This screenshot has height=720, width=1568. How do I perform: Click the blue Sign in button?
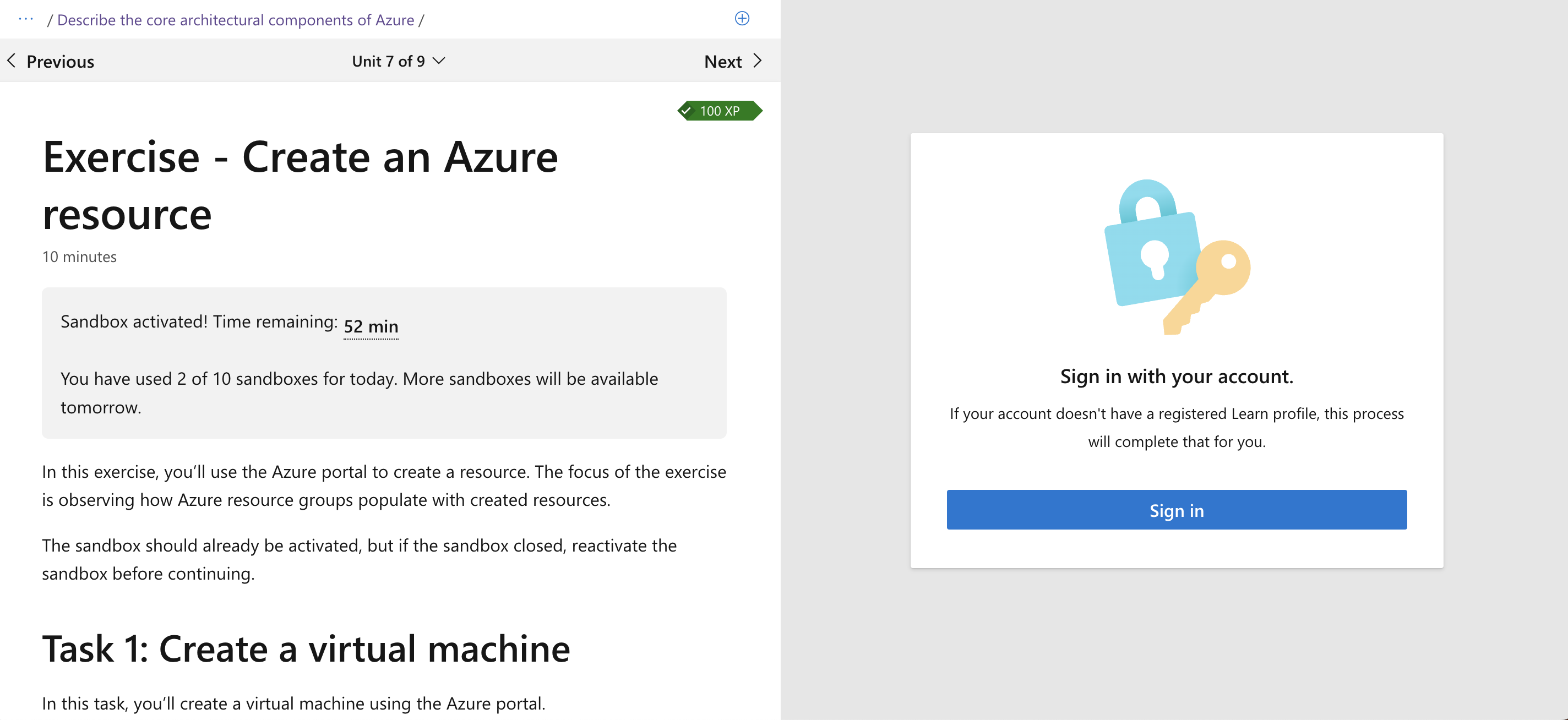tap(1176, 510)
